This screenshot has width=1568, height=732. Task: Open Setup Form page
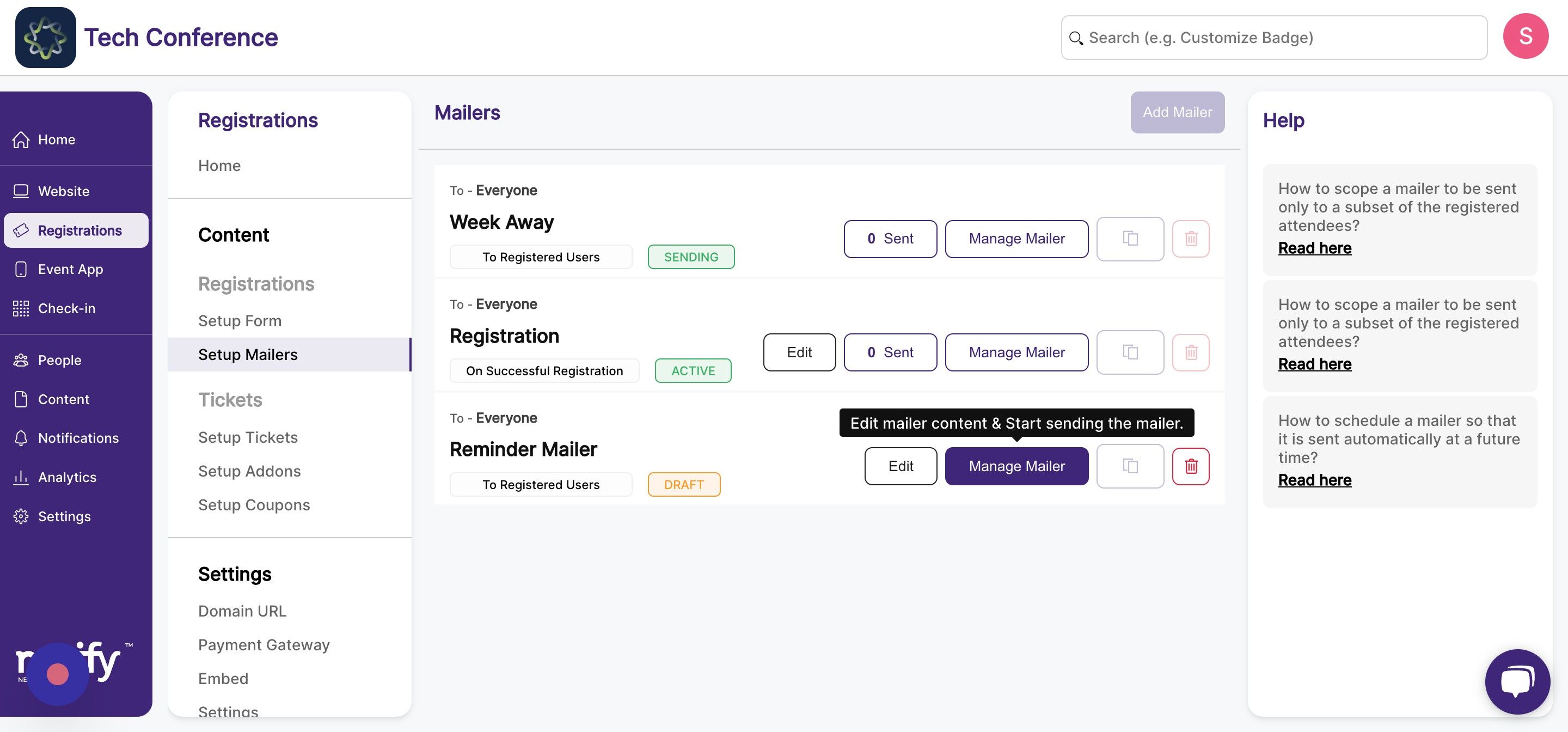point(240,321)
